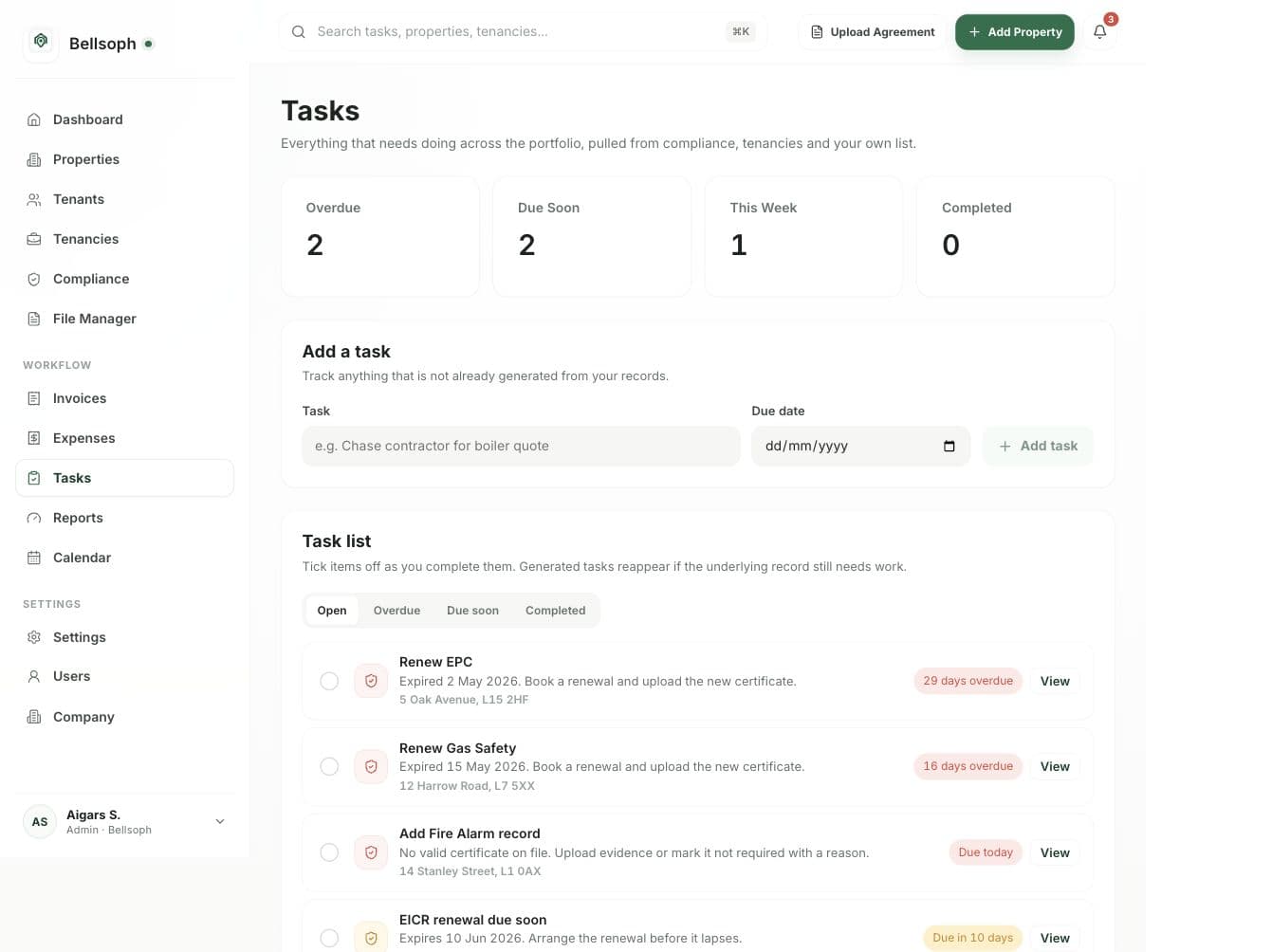View the Add Fire Alarm record task
Screen dimensions: 1272x952
pos(1055,852)
